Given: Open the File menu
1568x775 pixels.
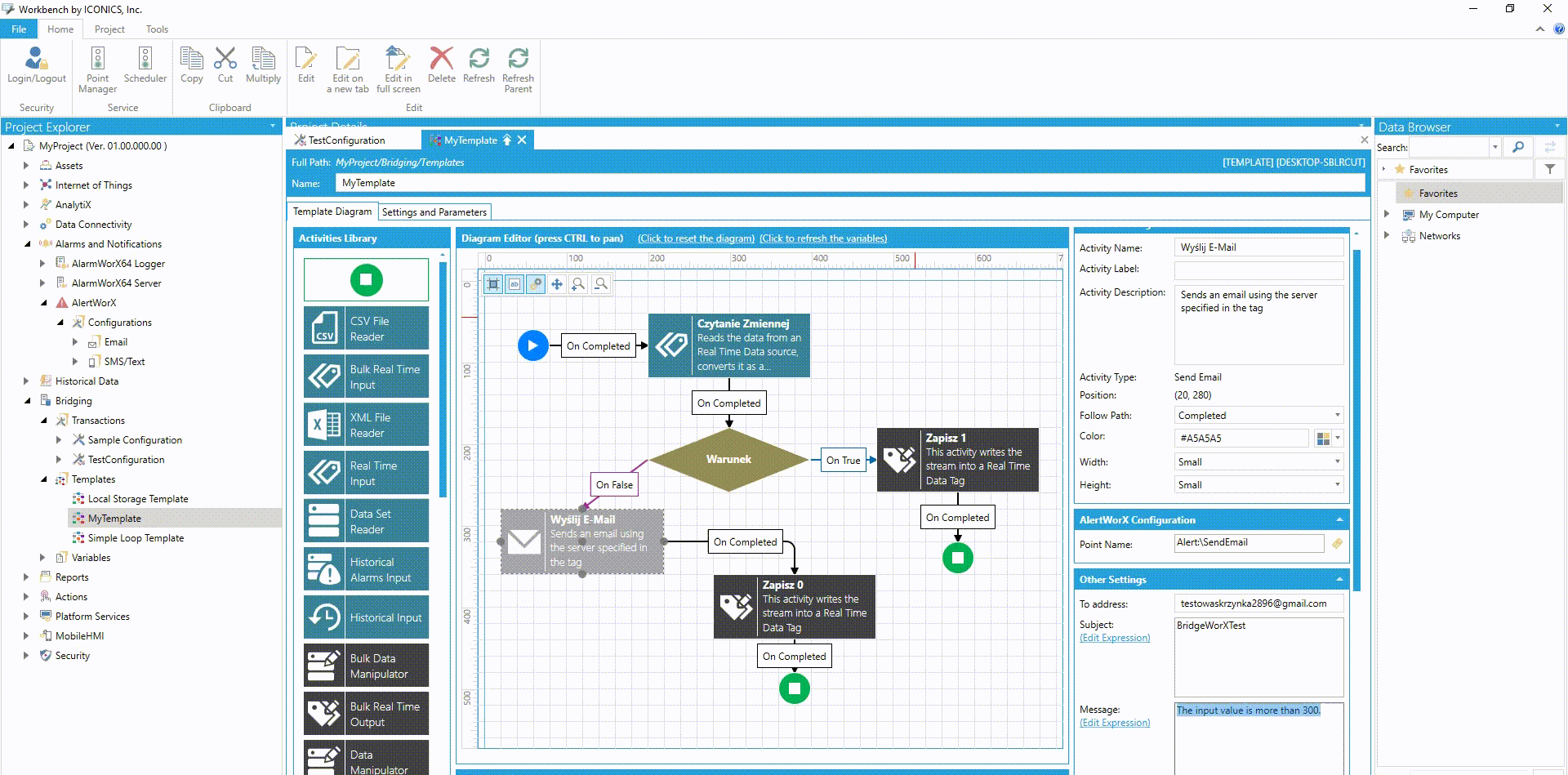Looking at the screenshot, I should (19, 29).
